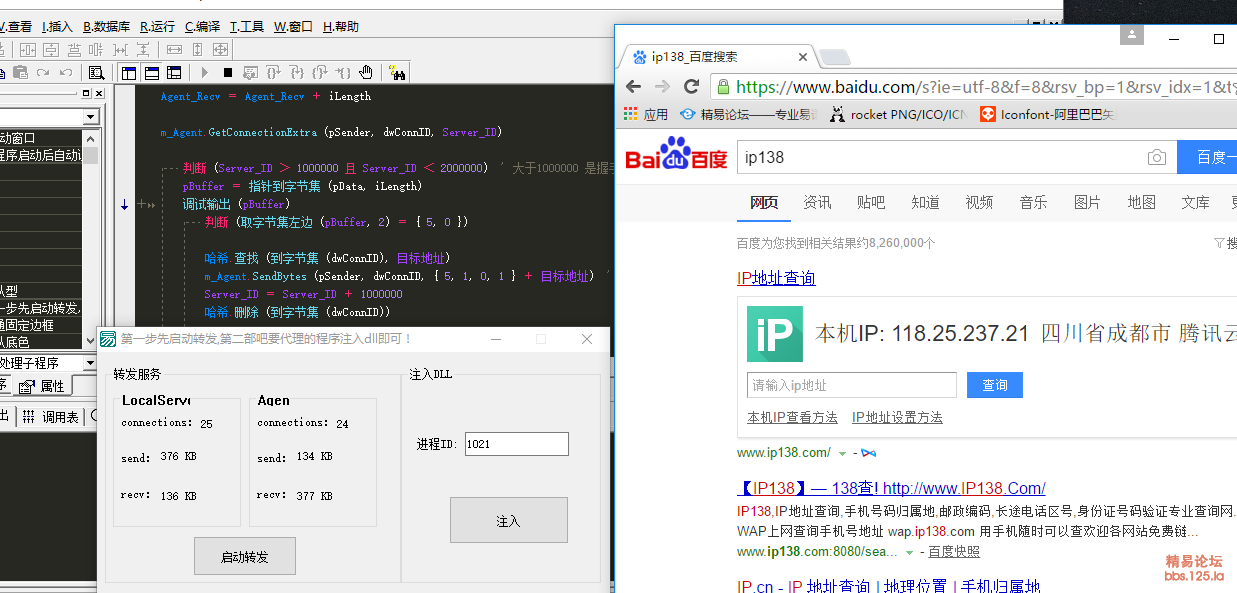
Task: Open the combo box at top of left panel
Action: coord(91,117)
